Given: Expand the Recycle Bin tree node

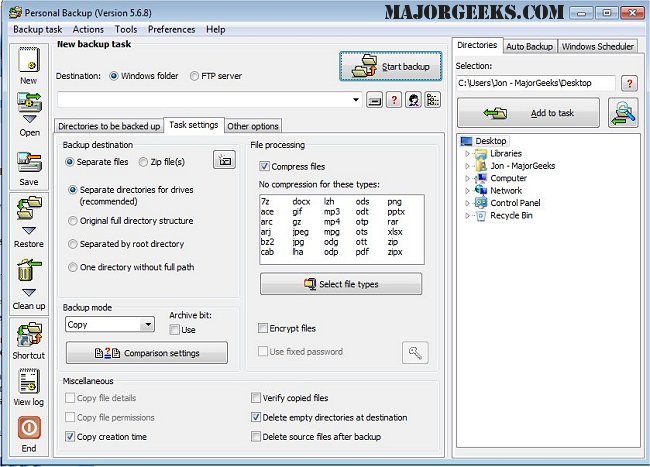Looking at the screenshot, I should [x=467, y=215].
